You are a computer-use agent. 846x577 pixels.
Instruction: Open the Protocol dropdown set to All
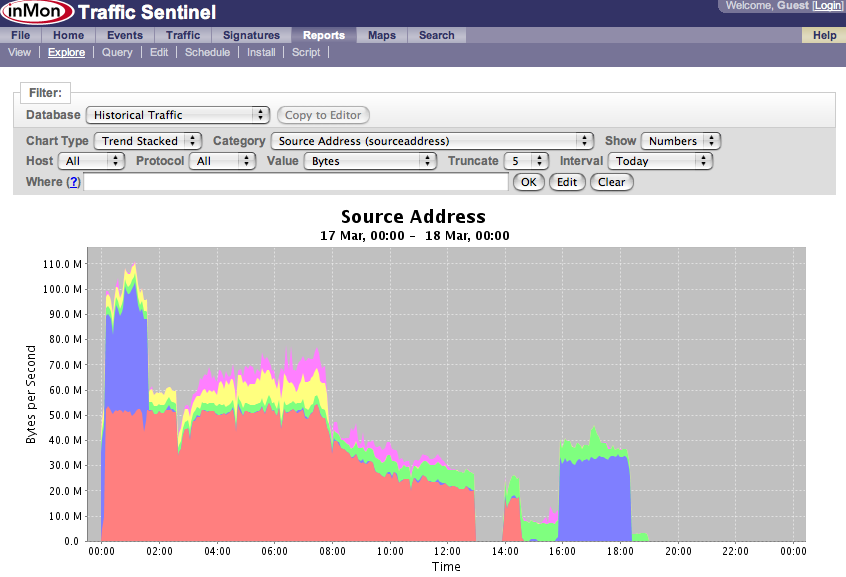click(224, 160)
